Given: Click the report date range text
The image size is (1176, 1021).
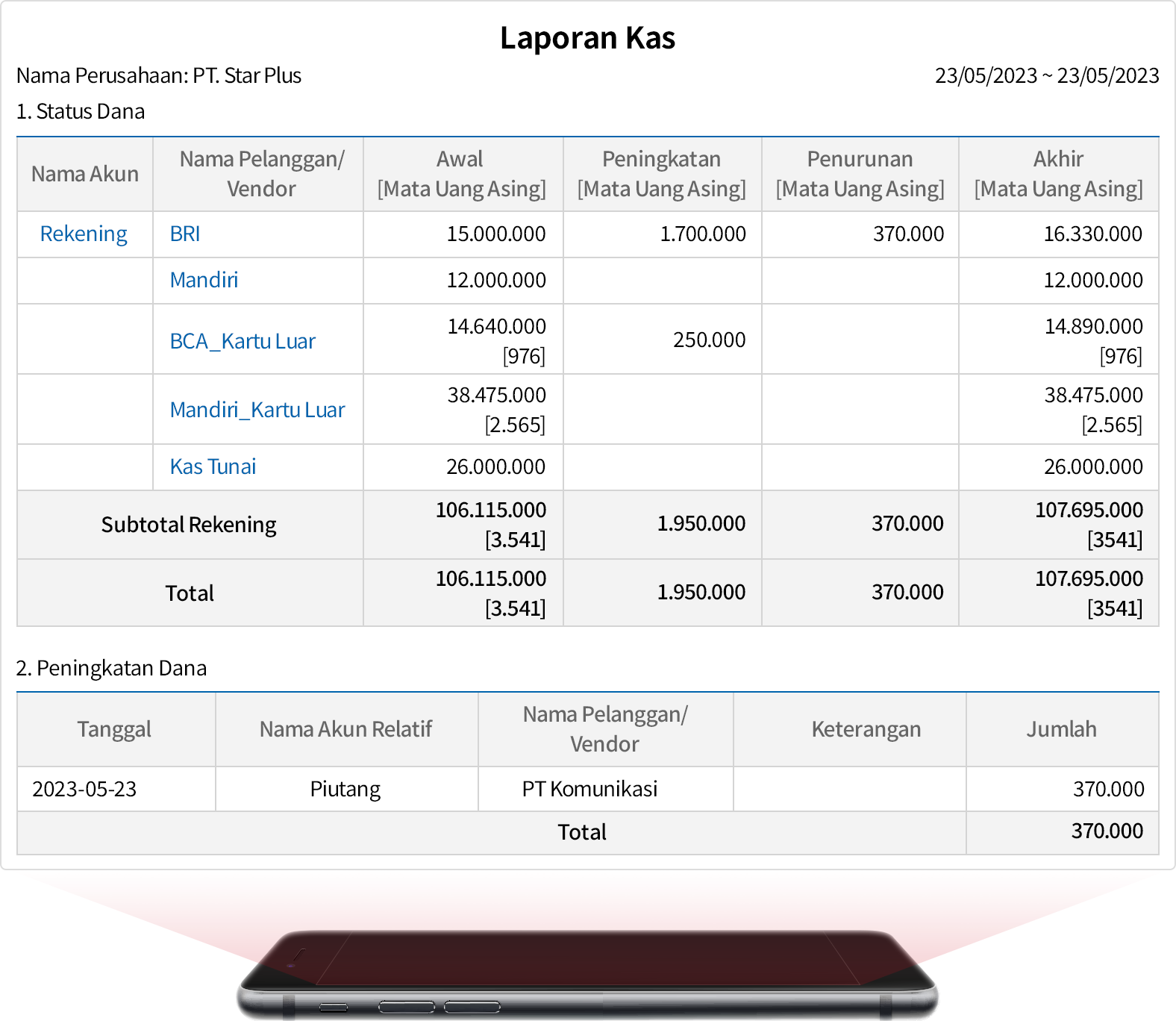Looking at the screenshot, I should click(x=1046, y=75).
